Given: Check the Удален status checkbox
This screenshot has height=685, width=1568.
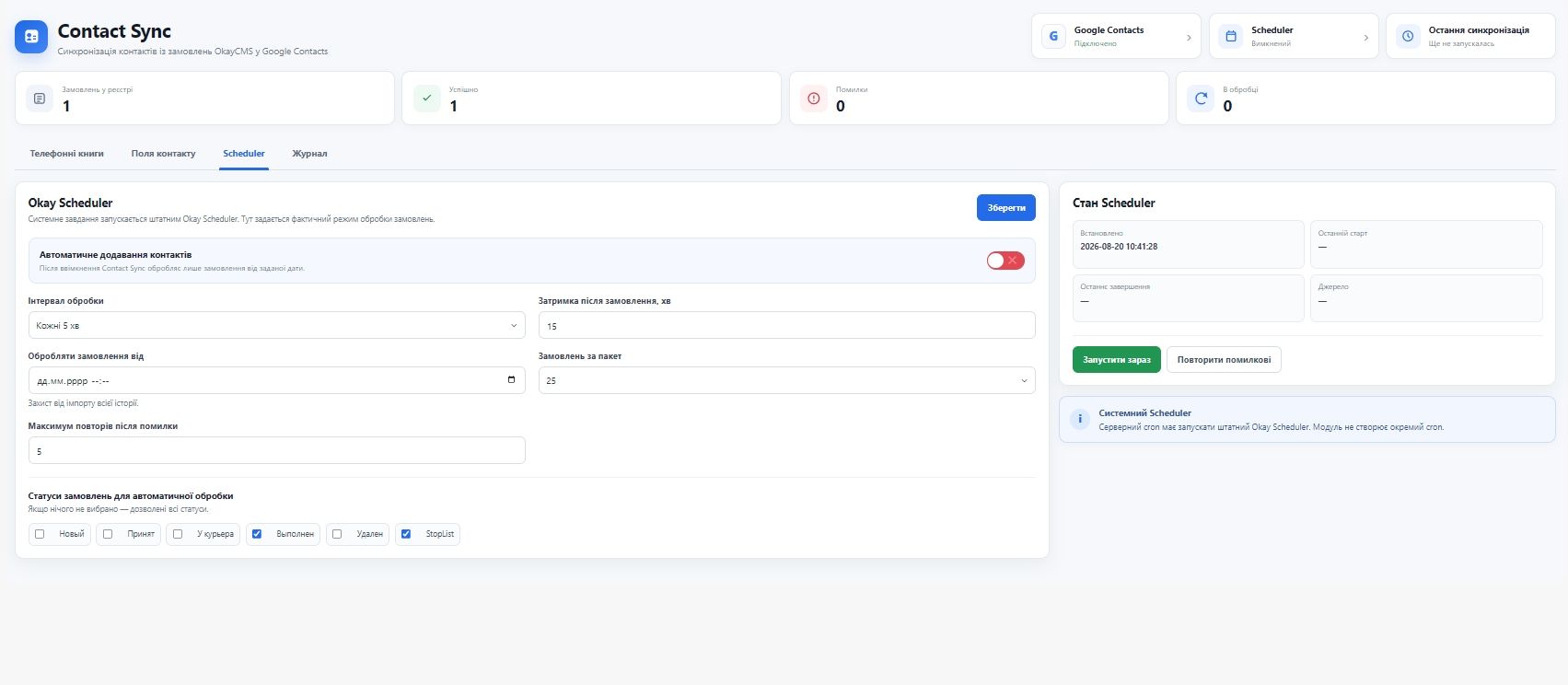Looking at the screenshot, I should point(337,534).
